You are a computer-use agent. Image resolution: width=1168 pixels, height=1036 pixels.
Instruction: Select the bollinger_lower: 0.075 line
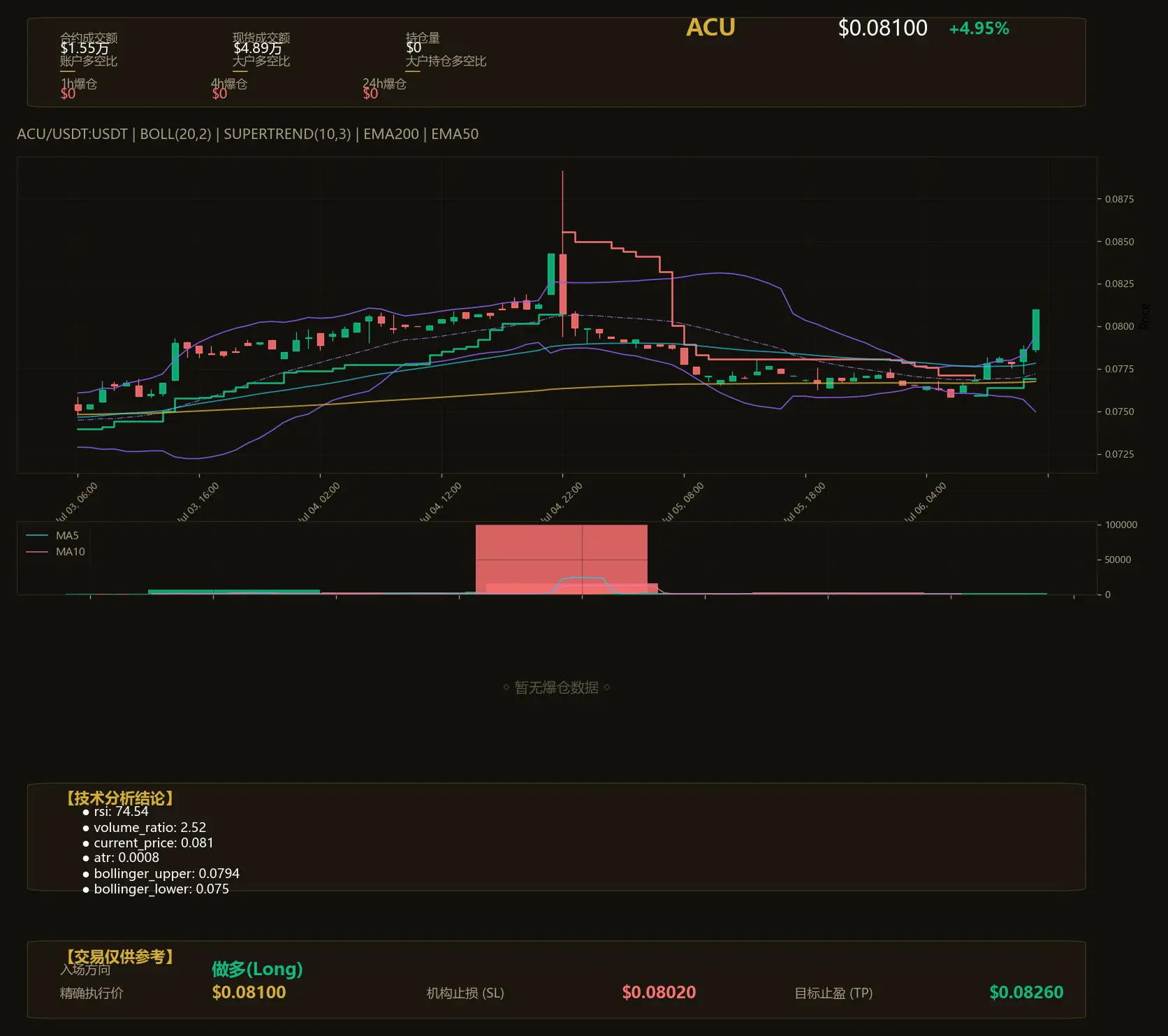click(x=155, y=889)
